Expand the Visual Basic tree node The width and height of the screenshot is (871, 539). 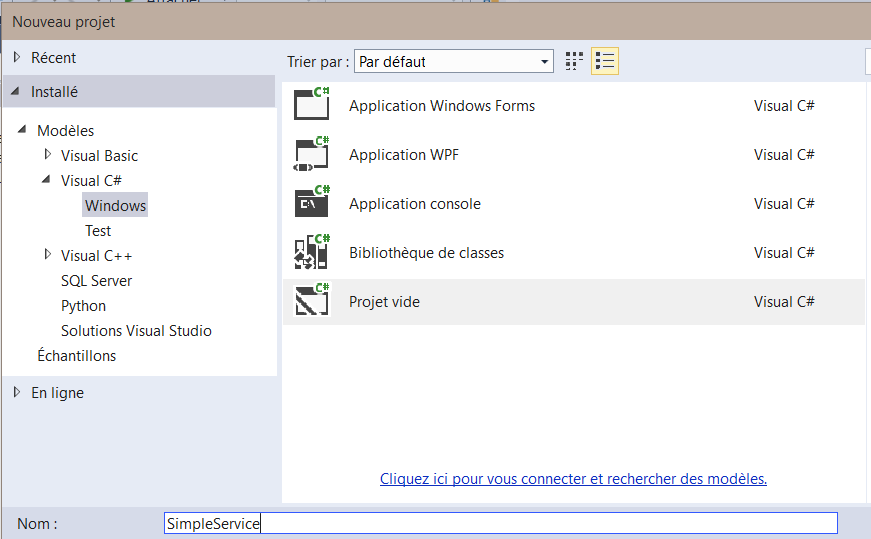[47, 155]
